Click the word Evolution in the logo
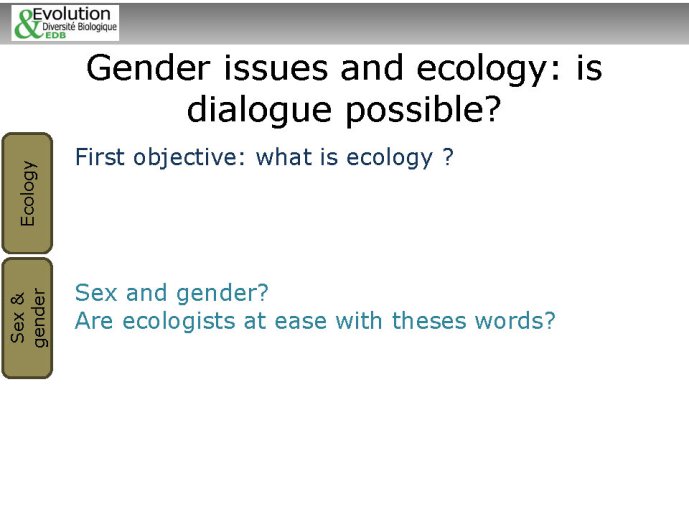Screen dimensions: 689x517 coord(71,14)
